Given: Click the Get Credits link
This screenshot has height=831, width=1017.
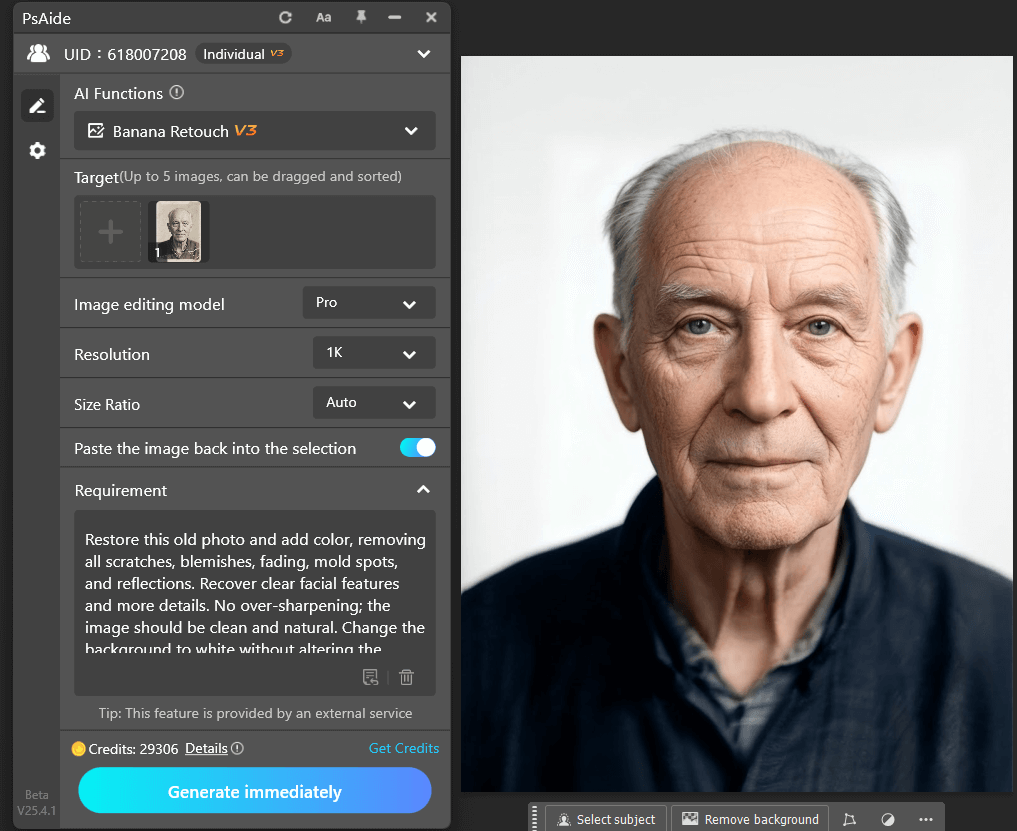Looking at the screenshot, I should tap(404, 748).
